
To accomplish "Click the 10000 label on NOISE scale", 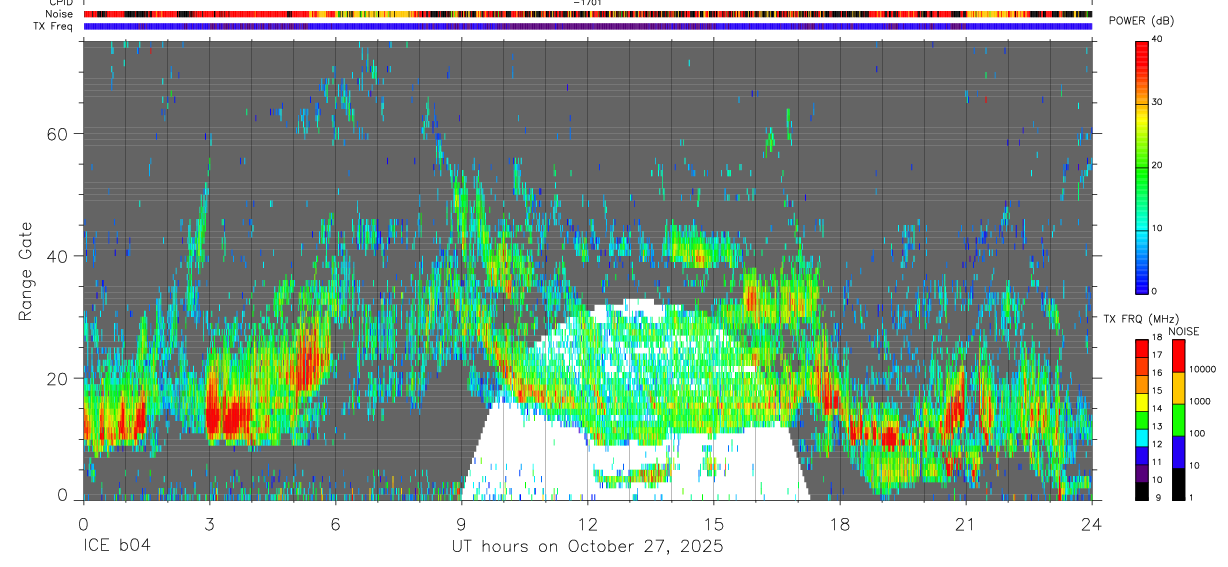I will pos(1202,369).
